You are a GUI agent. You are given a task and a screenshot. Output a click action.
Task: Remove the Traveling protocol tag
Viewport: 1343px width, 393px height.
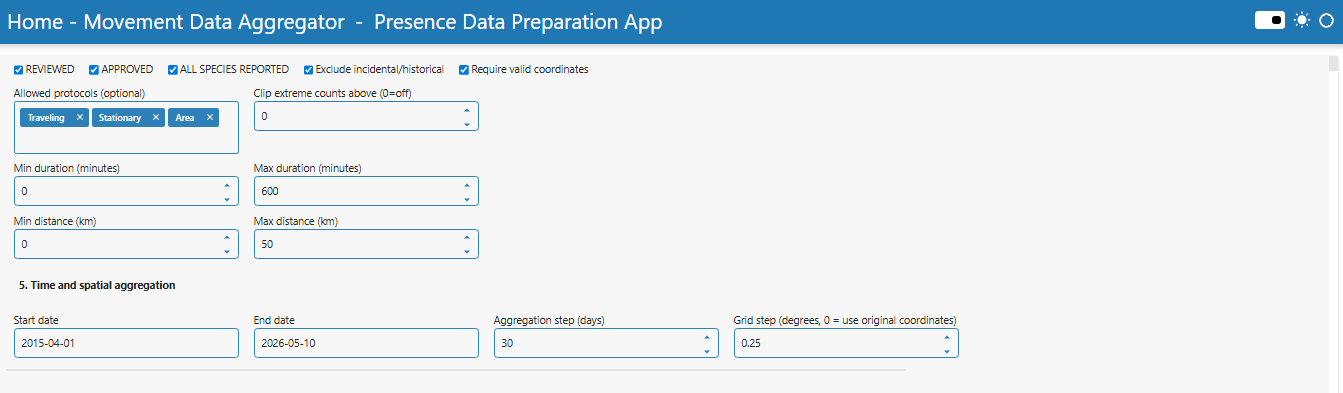(x=80, y=117)
